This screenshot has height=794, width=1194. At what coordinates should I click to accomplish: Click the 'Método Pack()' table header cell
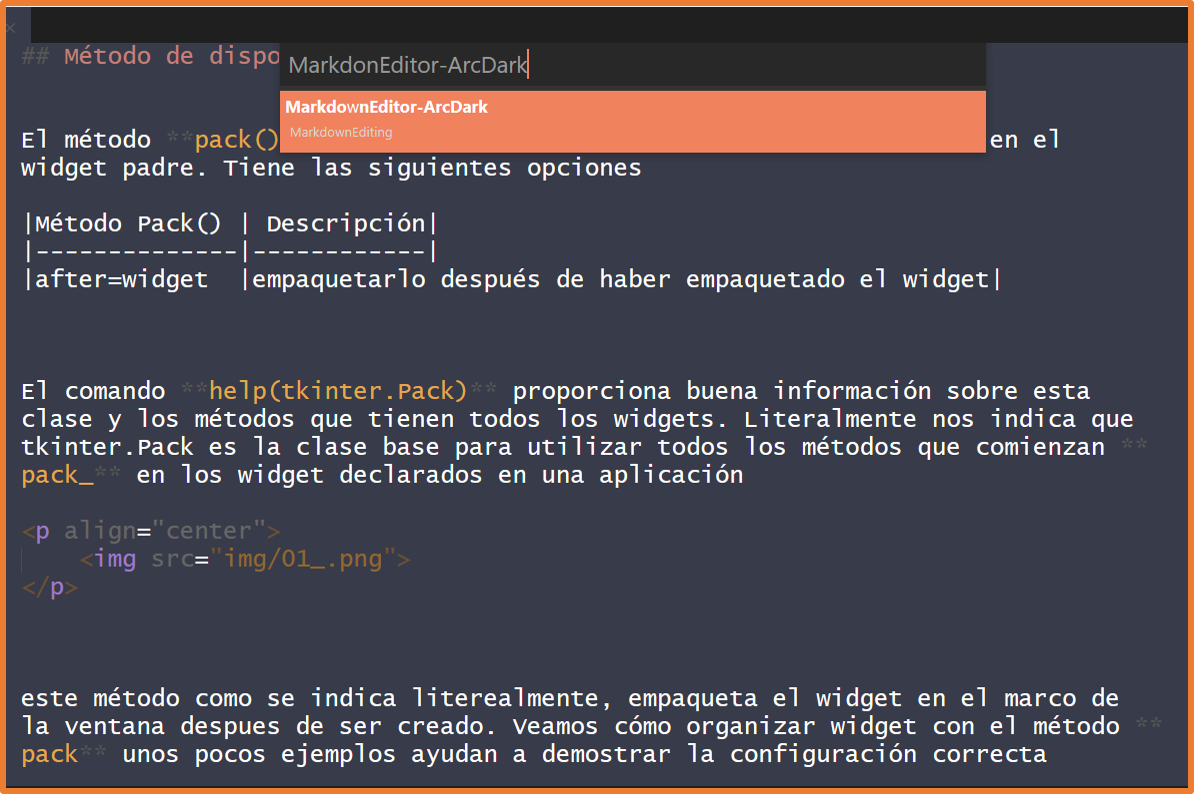[128, 224]
